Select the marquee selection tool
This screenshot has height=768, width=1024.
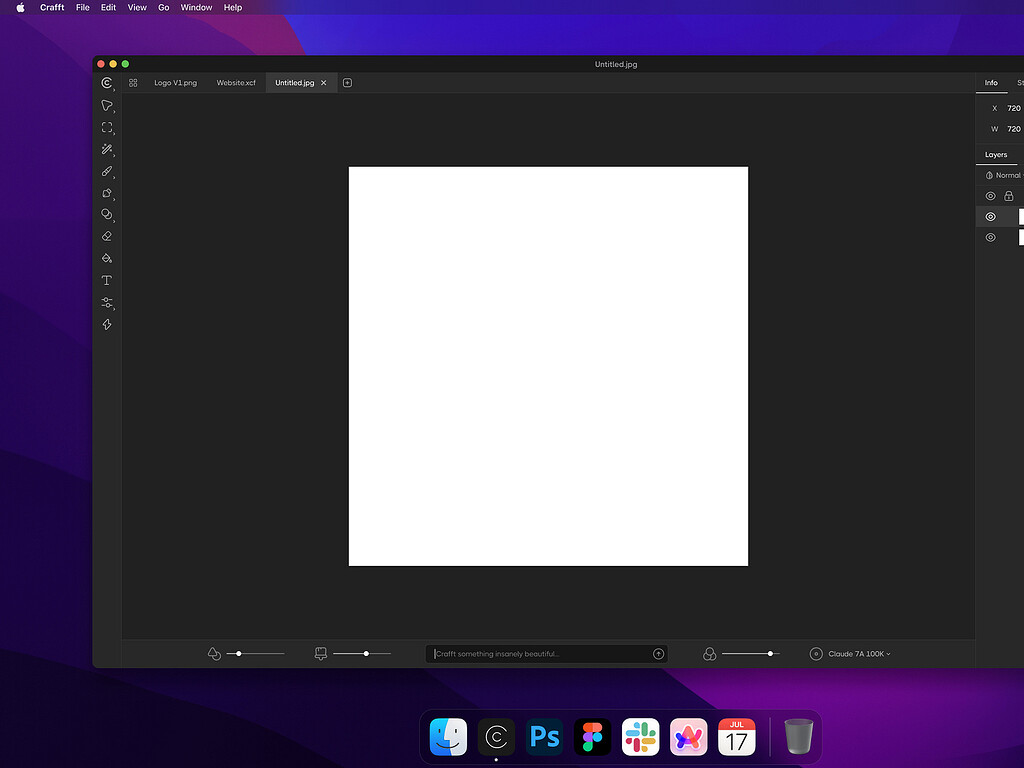[x=107, y=127]
